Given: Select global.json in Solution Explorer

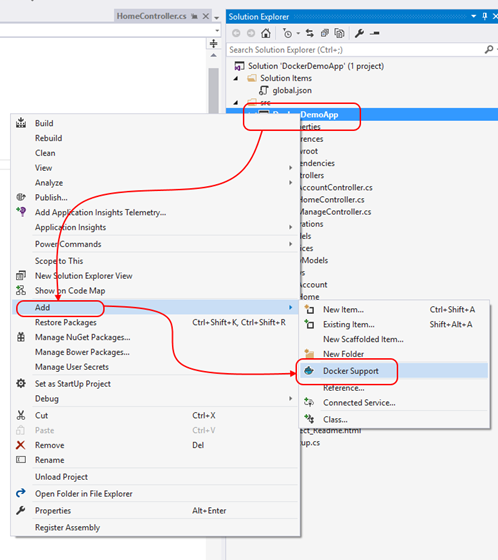Looking at the screenshot, I should coord(292,90).
